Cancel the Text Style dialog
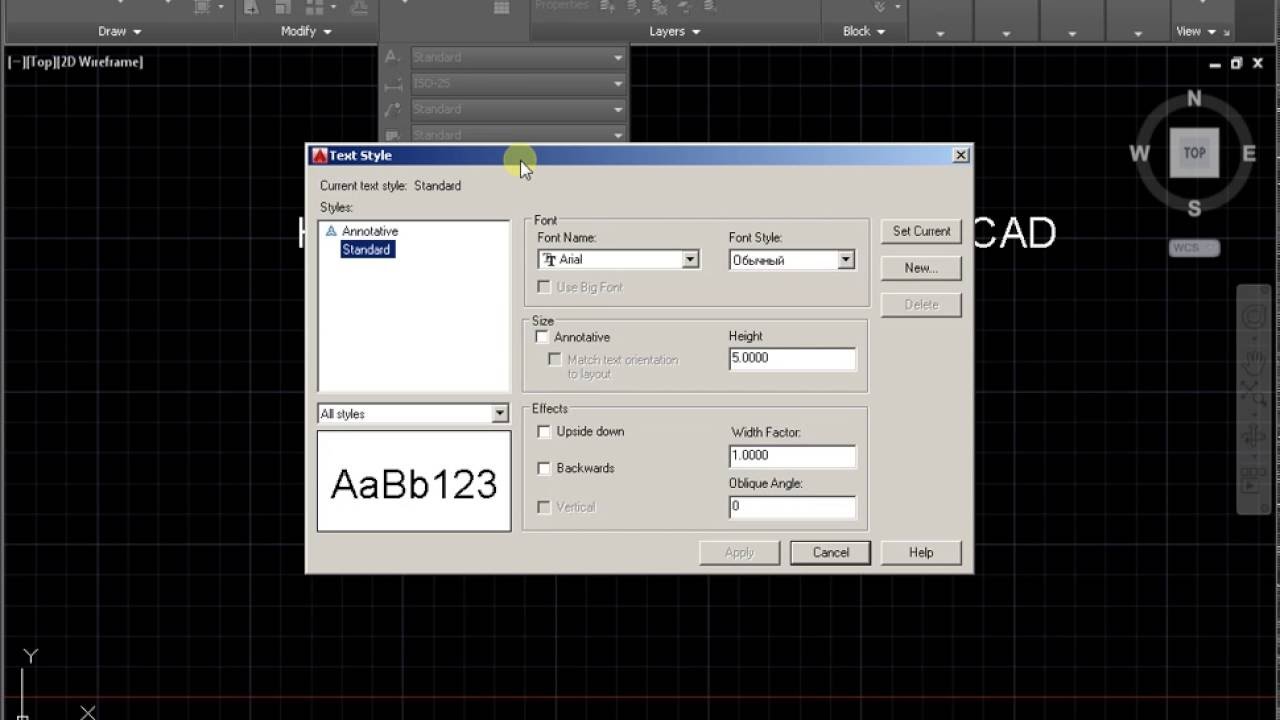This screenshot has height=720, width=1280. (x=830, y=552)
